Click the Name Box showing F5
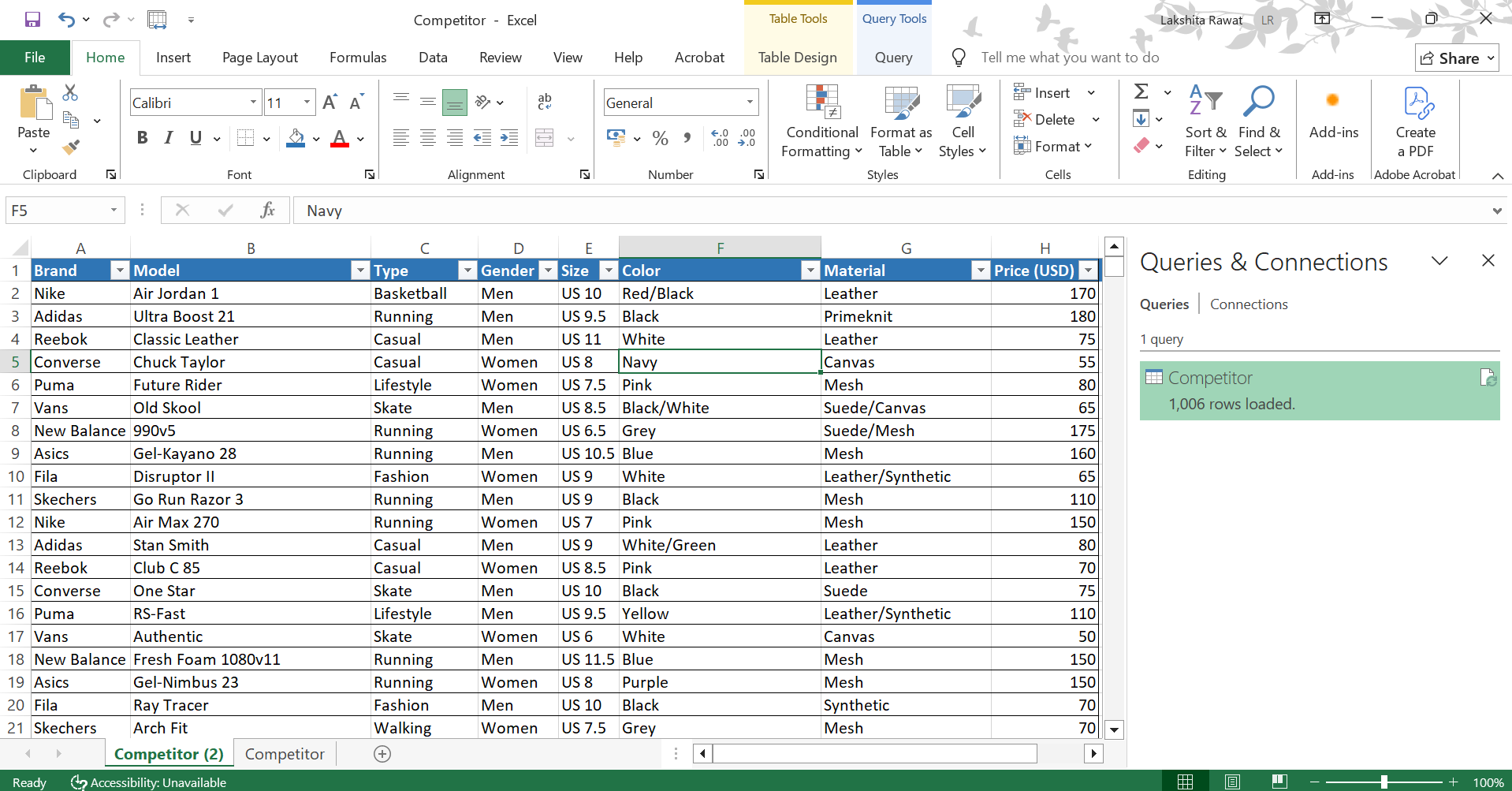The image size is (1512, 791). [55, 211]
